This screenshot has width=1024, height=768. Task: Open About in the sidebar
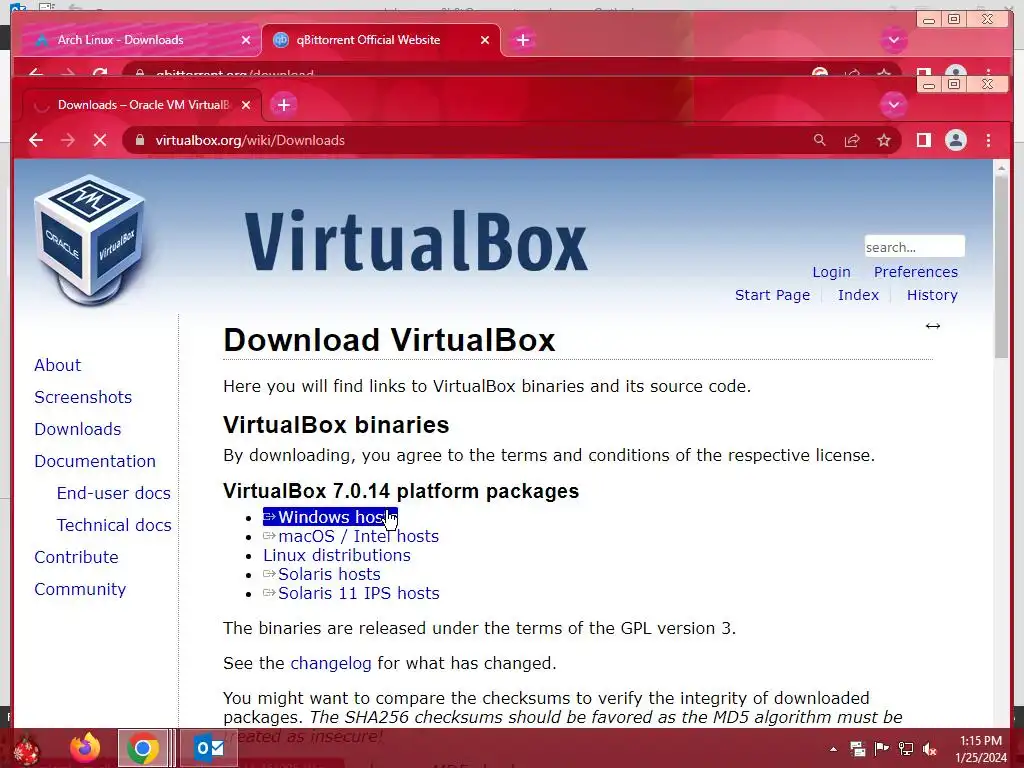point(57,365)
